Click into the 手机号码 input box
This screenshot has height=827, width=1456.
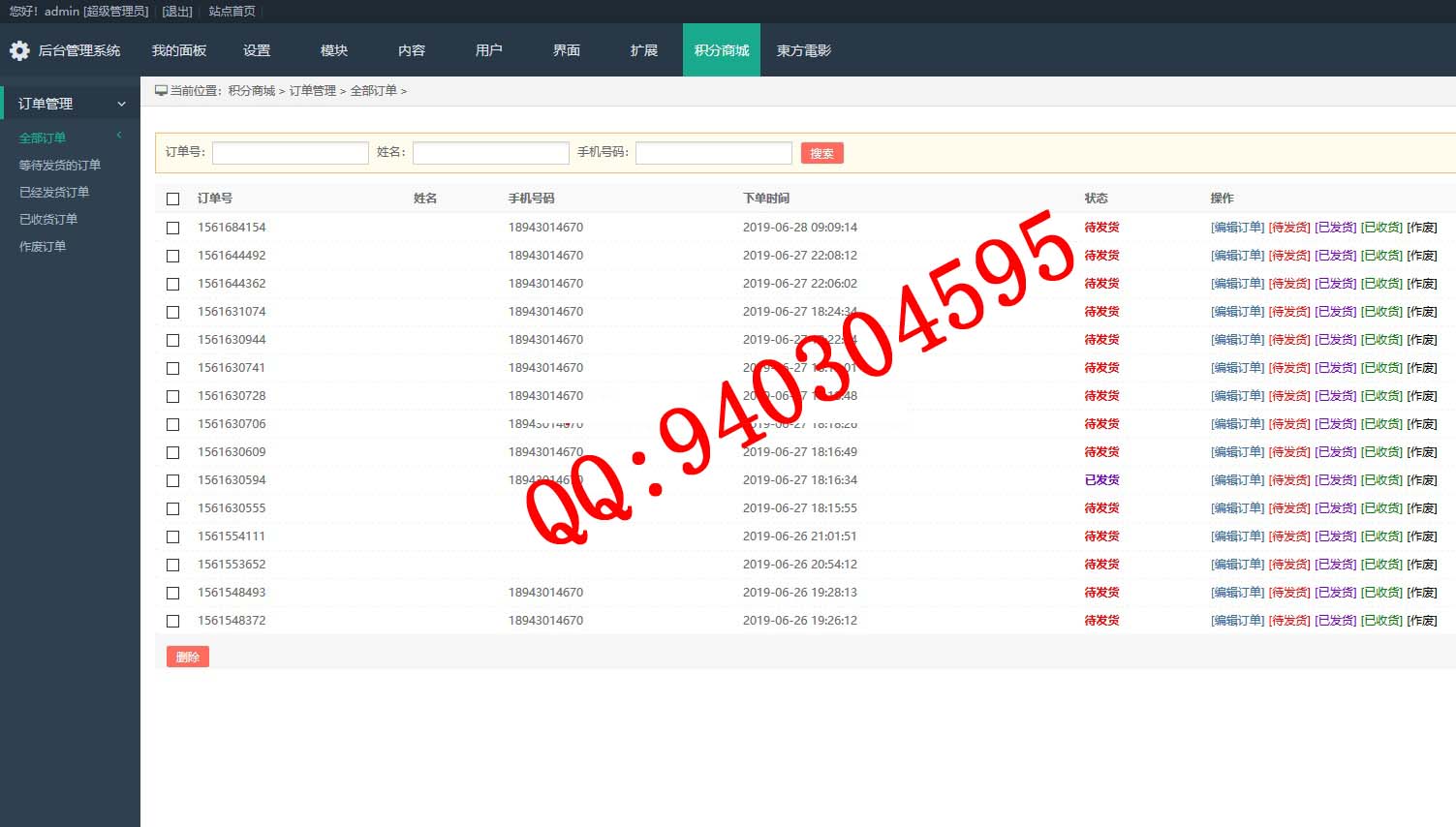point(713,153)
